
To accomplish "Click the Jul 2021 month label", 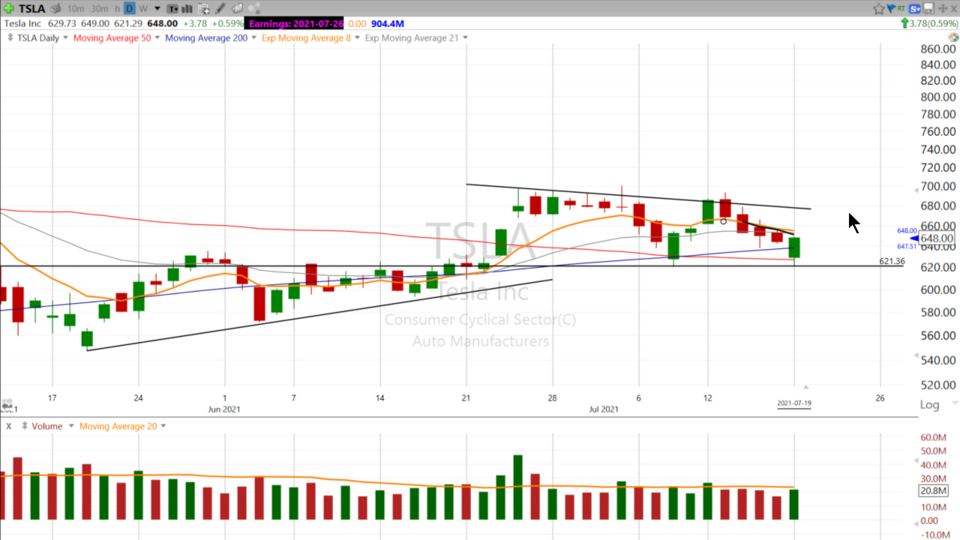I will (604, 409).
